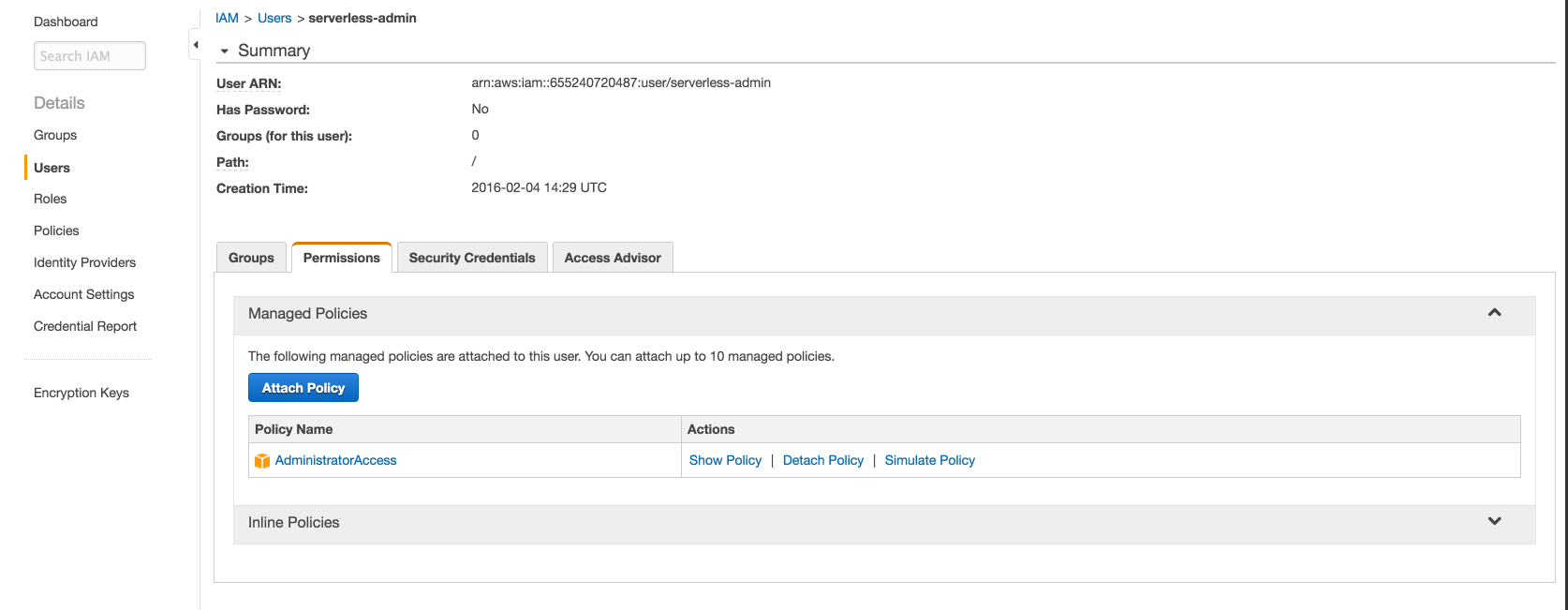1568x610 pixels.
Task: Collapse the Managed Policies section chevron
Action: (1494, 313)
